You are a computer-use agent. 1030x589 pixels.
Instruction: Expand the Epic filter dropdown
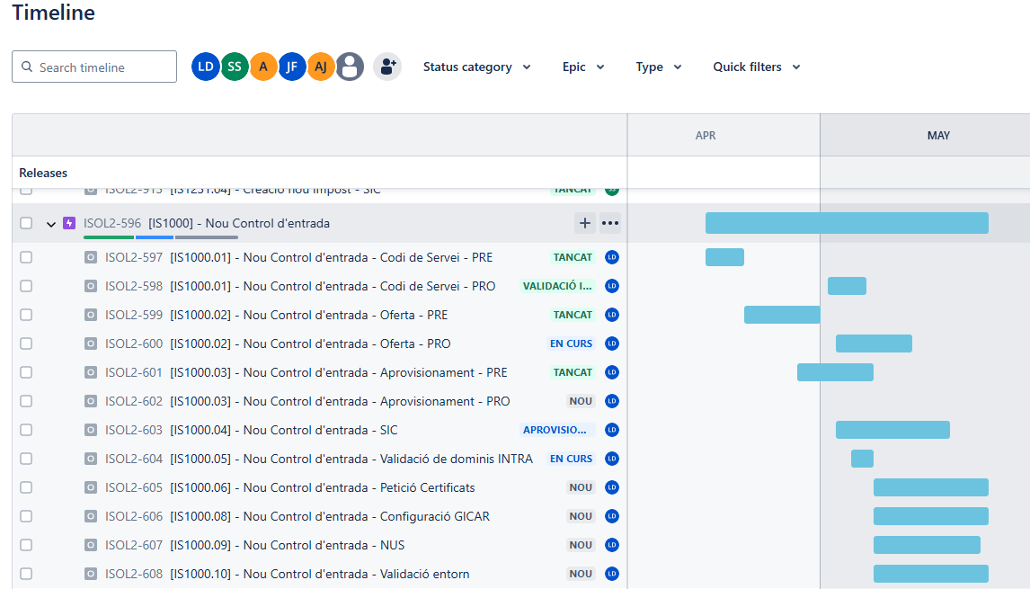point(583,67)
